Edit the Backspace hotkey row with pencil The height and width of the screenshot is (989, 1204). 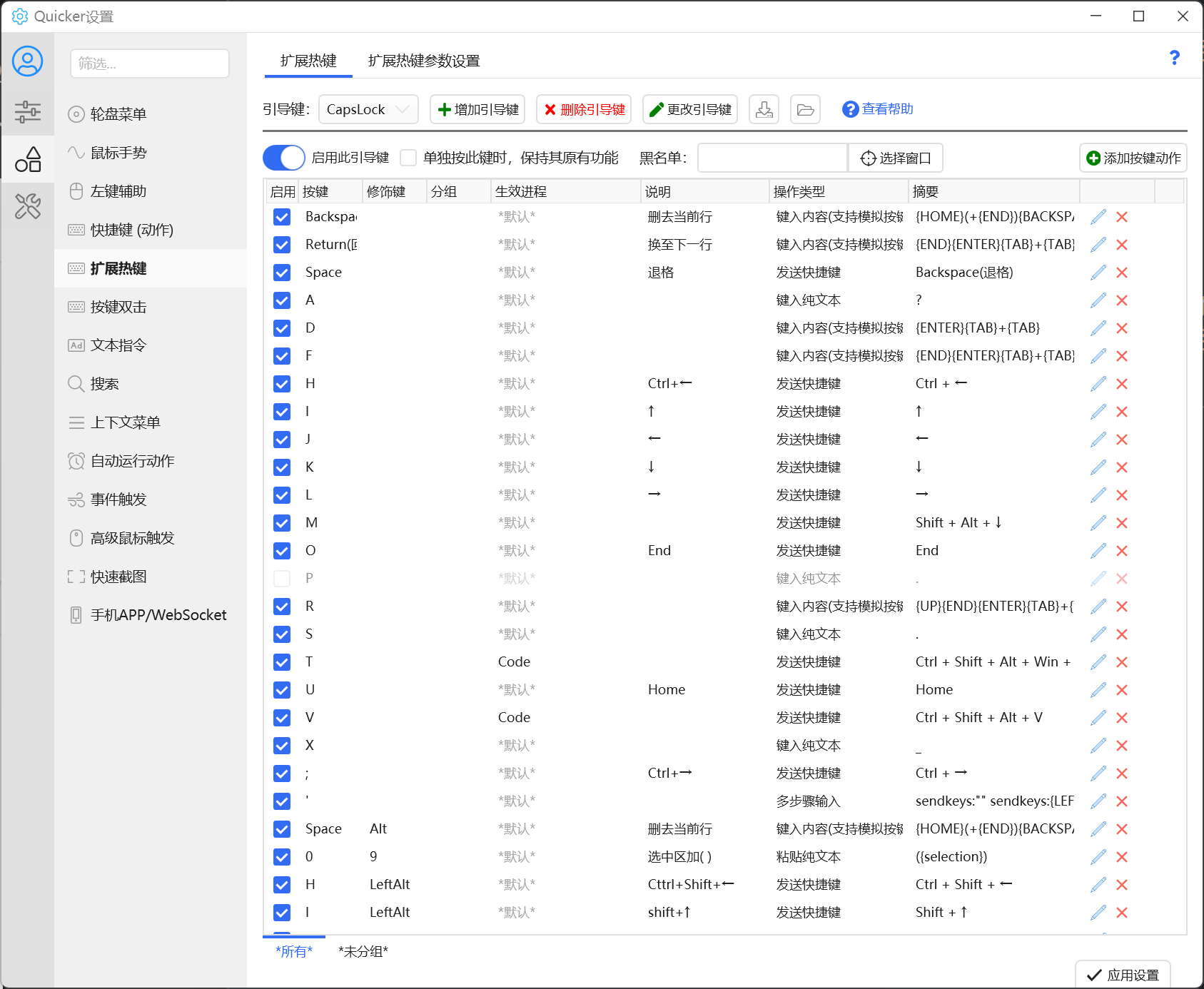[1098, 217]
